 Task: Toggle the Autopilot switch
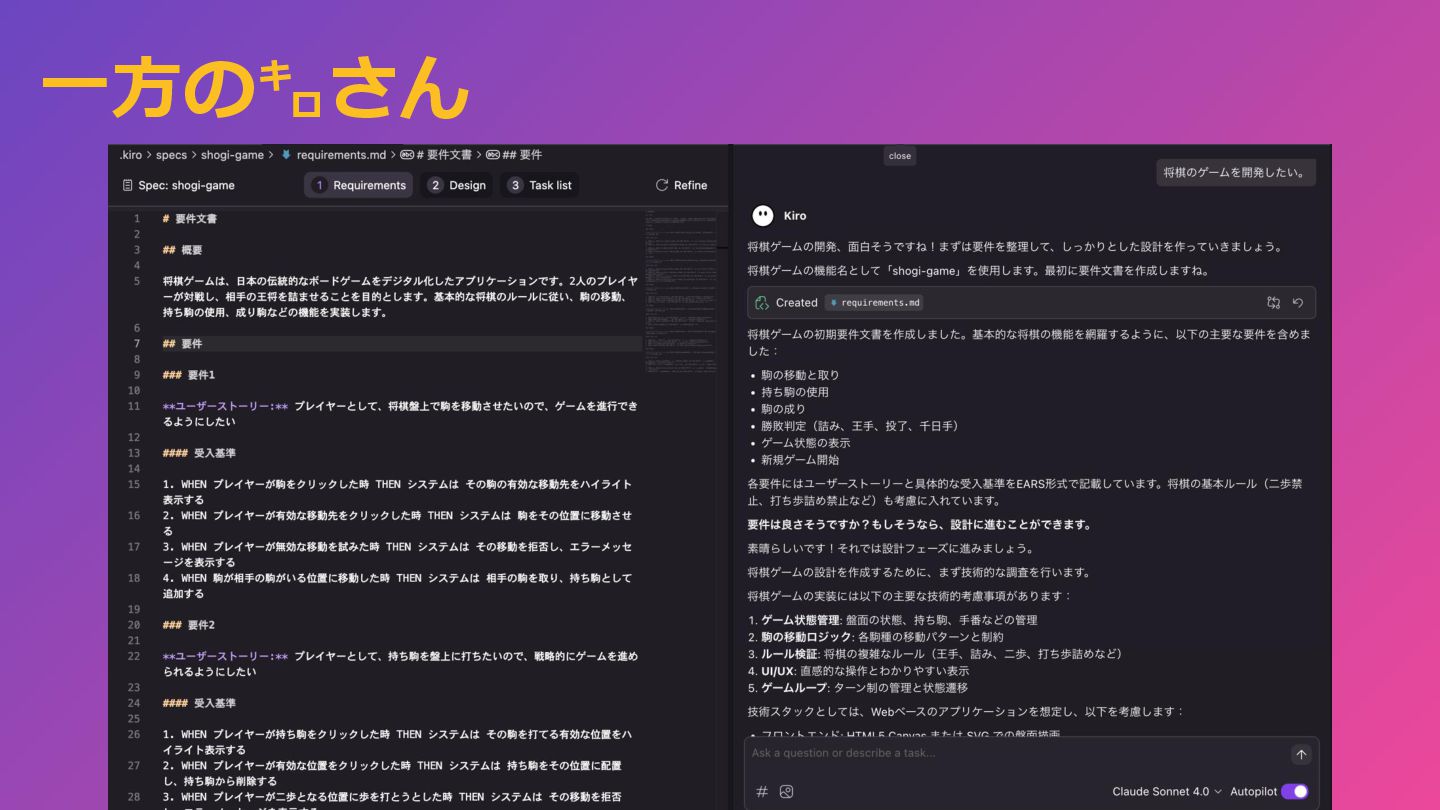pos(1294,791)
